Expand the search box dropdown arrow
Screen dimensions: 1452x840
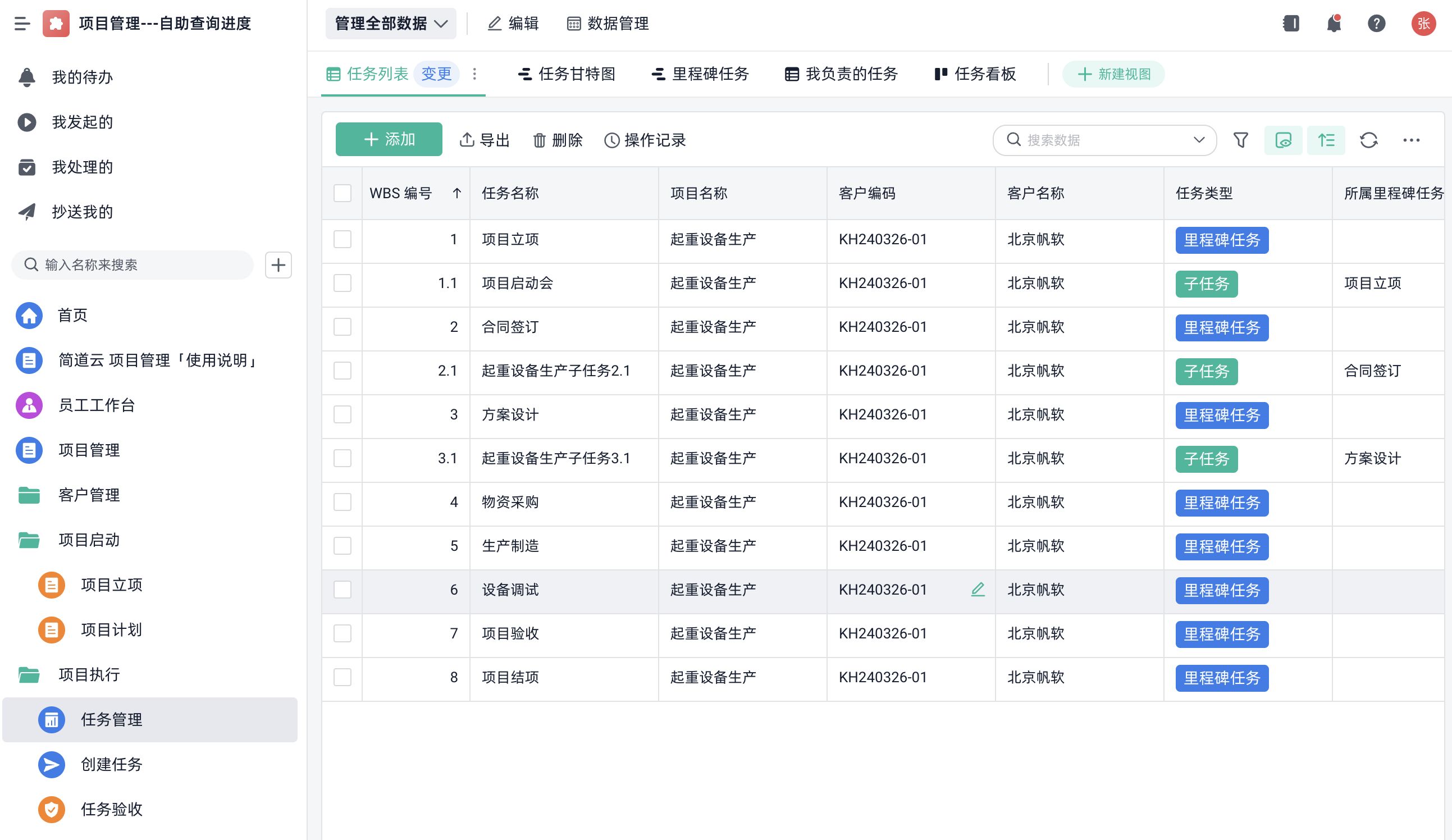point(1199,140)
